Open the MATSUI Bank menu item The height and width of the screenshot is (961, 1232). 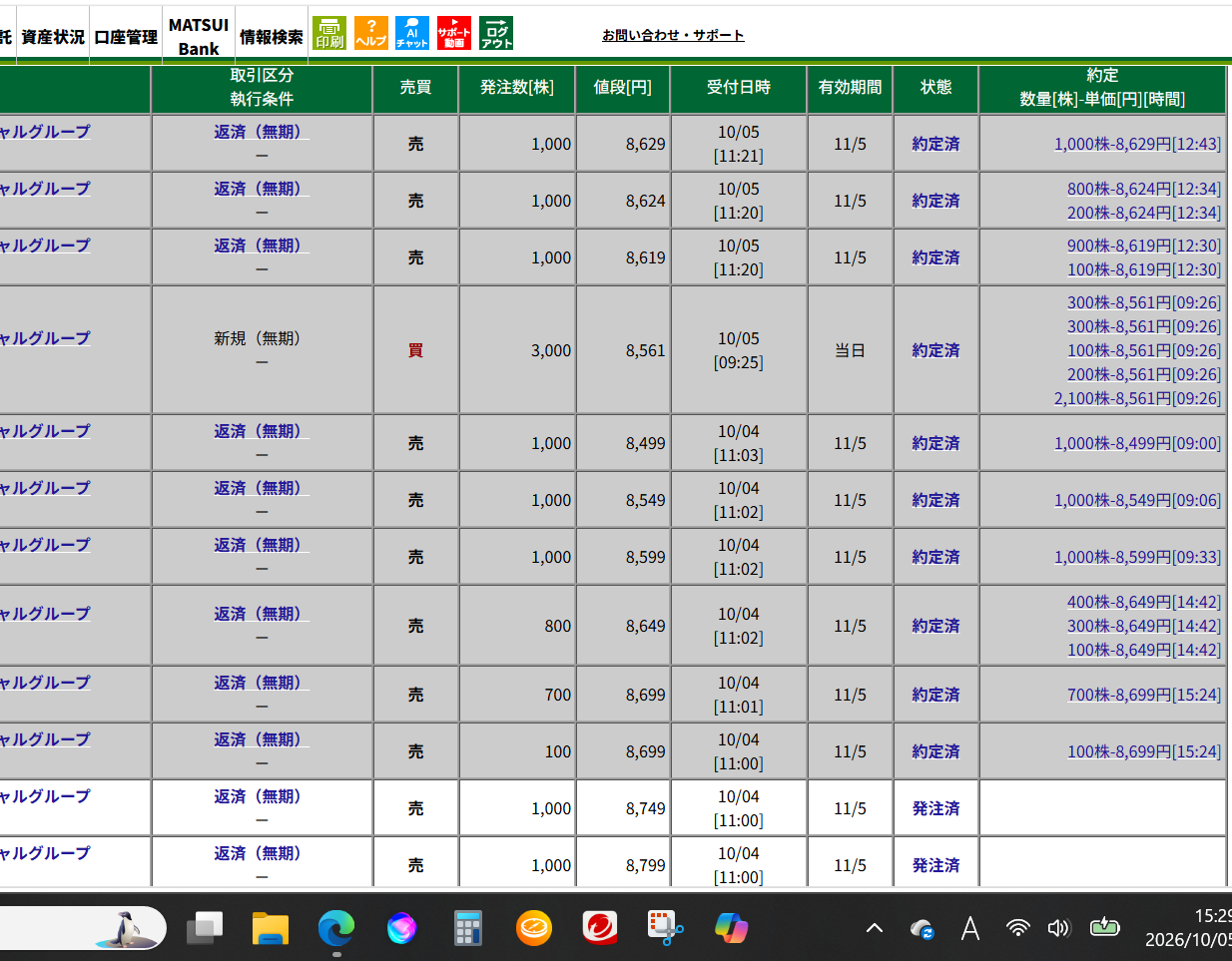point(199,37)
